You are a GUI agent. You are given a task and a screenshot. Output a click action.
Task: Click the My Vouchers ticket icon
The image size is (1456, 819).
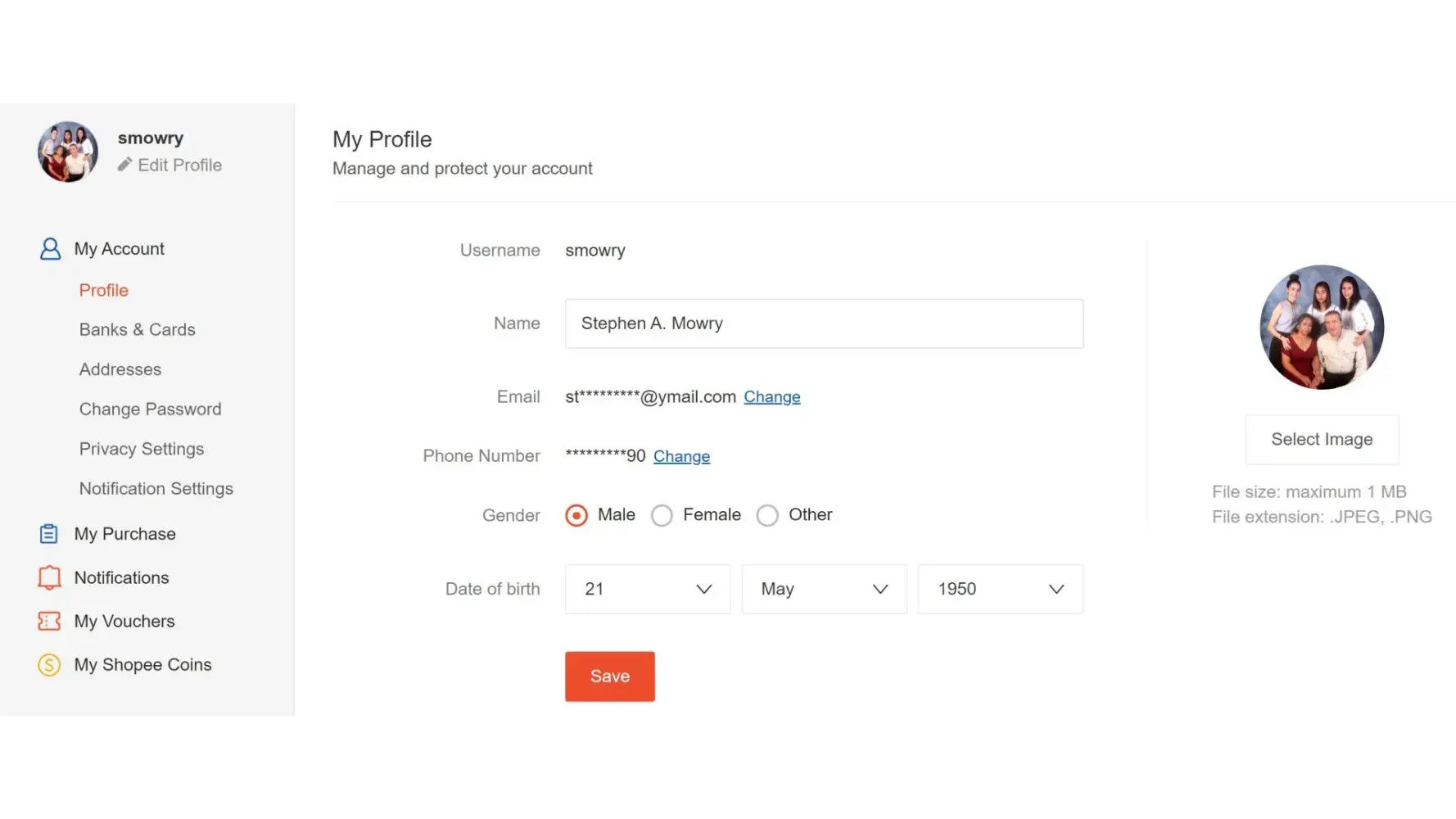coord(49,621)
